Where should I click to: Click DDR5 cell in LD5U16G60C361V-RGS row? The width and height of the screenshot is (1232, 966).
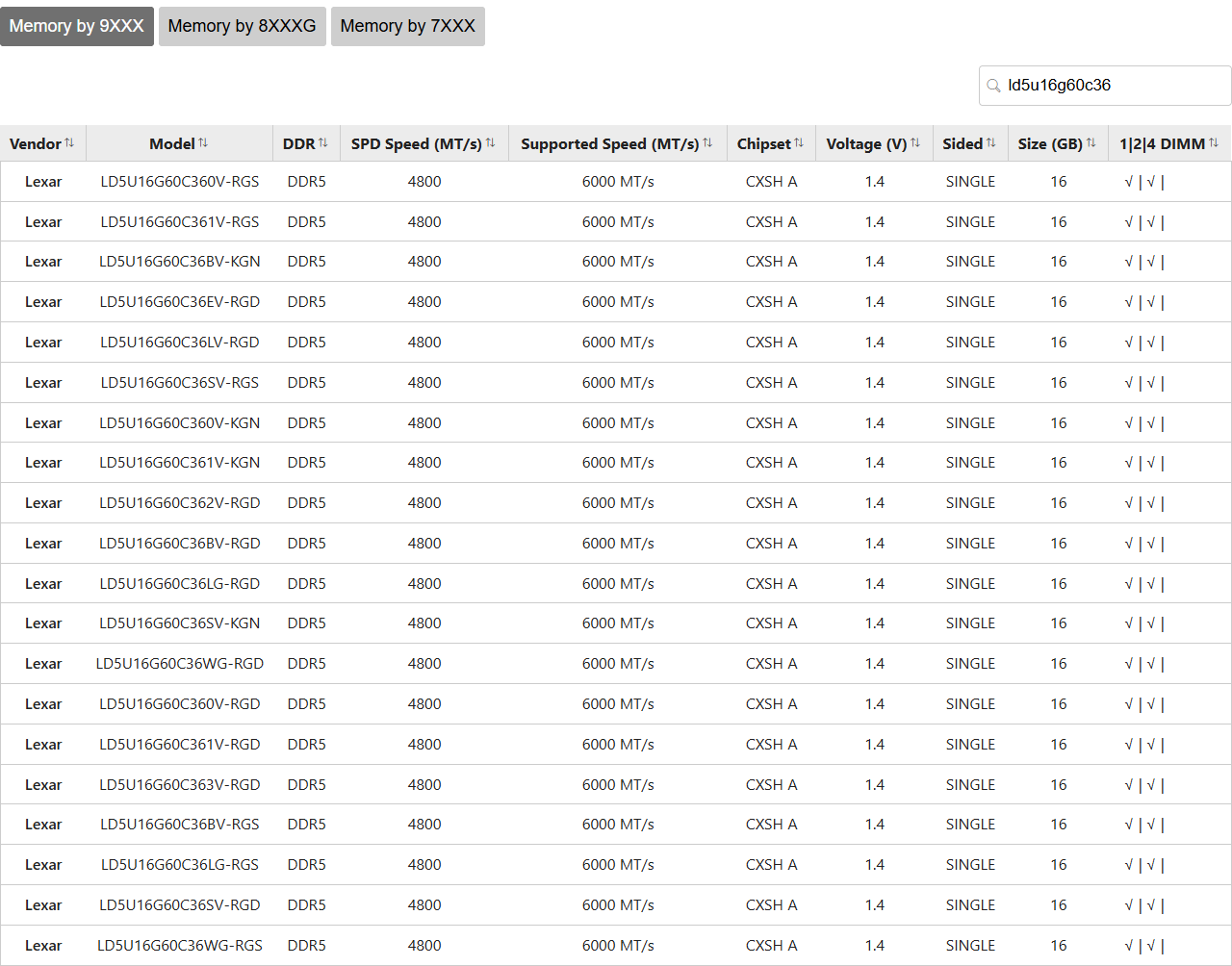[x=307, y=222]
